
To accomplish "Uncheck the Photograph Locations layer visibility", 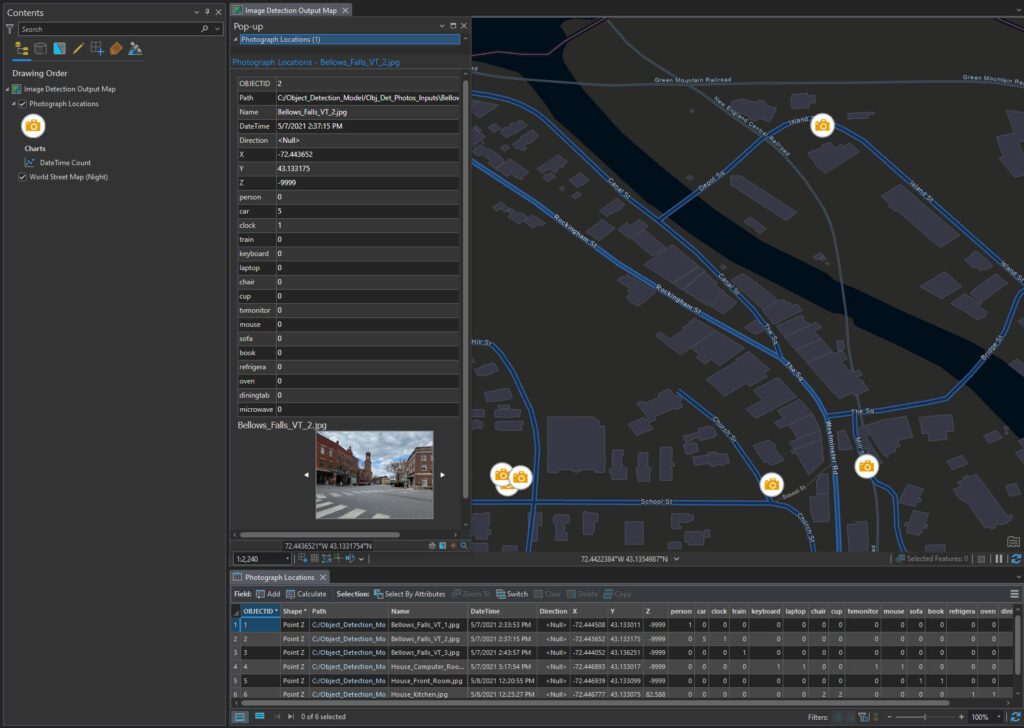I will [x=23, y=103].
